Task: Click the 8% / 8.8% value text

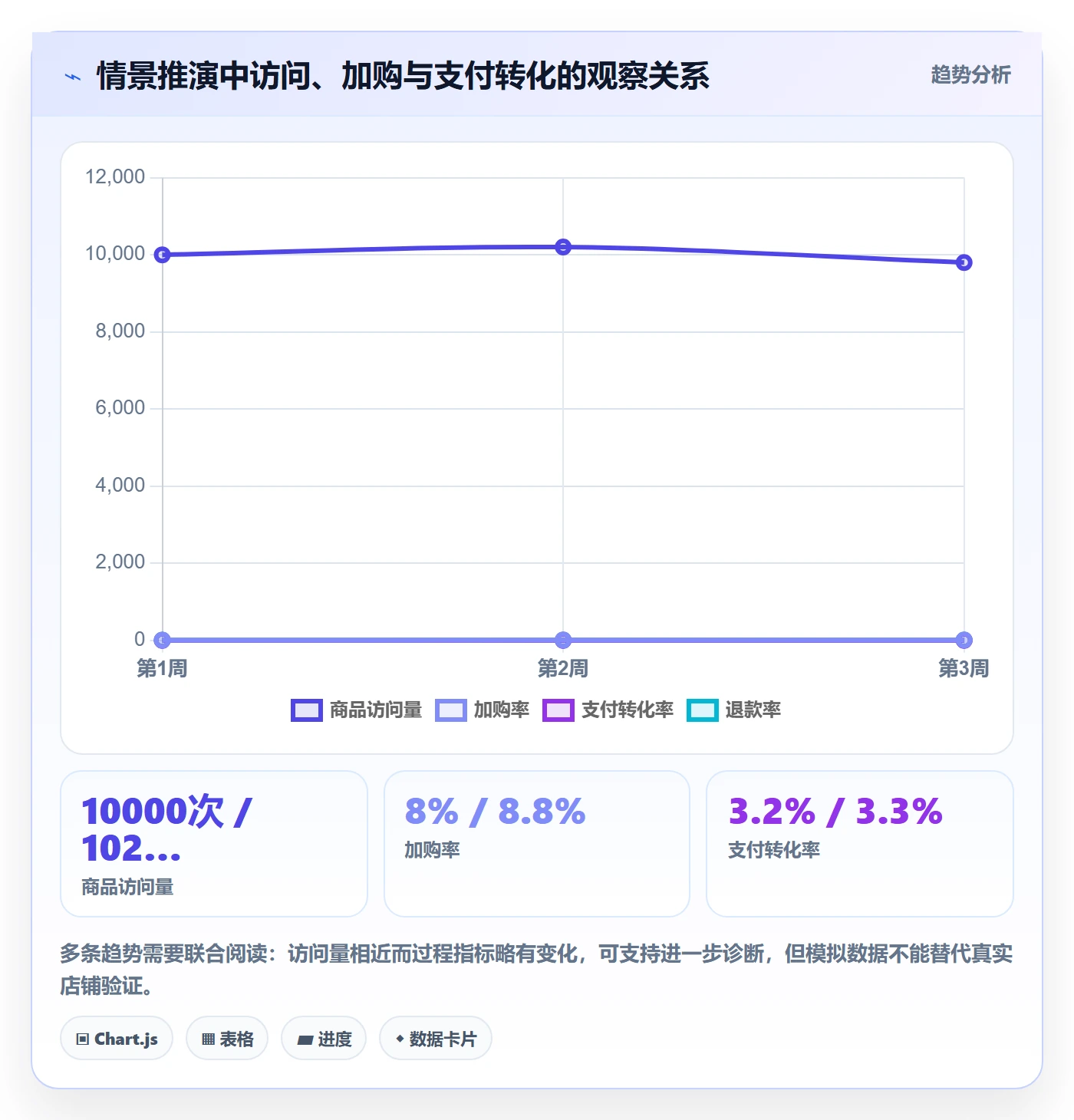Action: point(496,812)
